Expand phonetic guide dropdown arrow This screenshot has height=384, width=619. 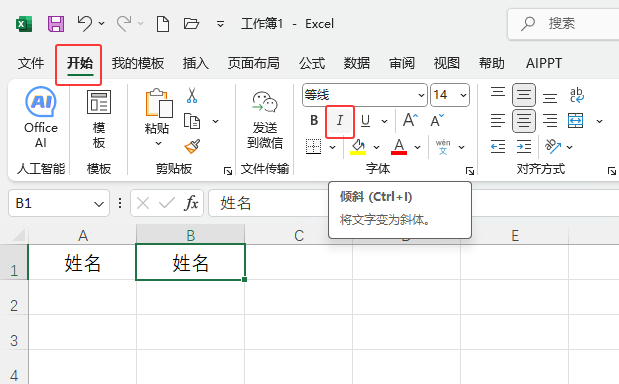(461, 147)
